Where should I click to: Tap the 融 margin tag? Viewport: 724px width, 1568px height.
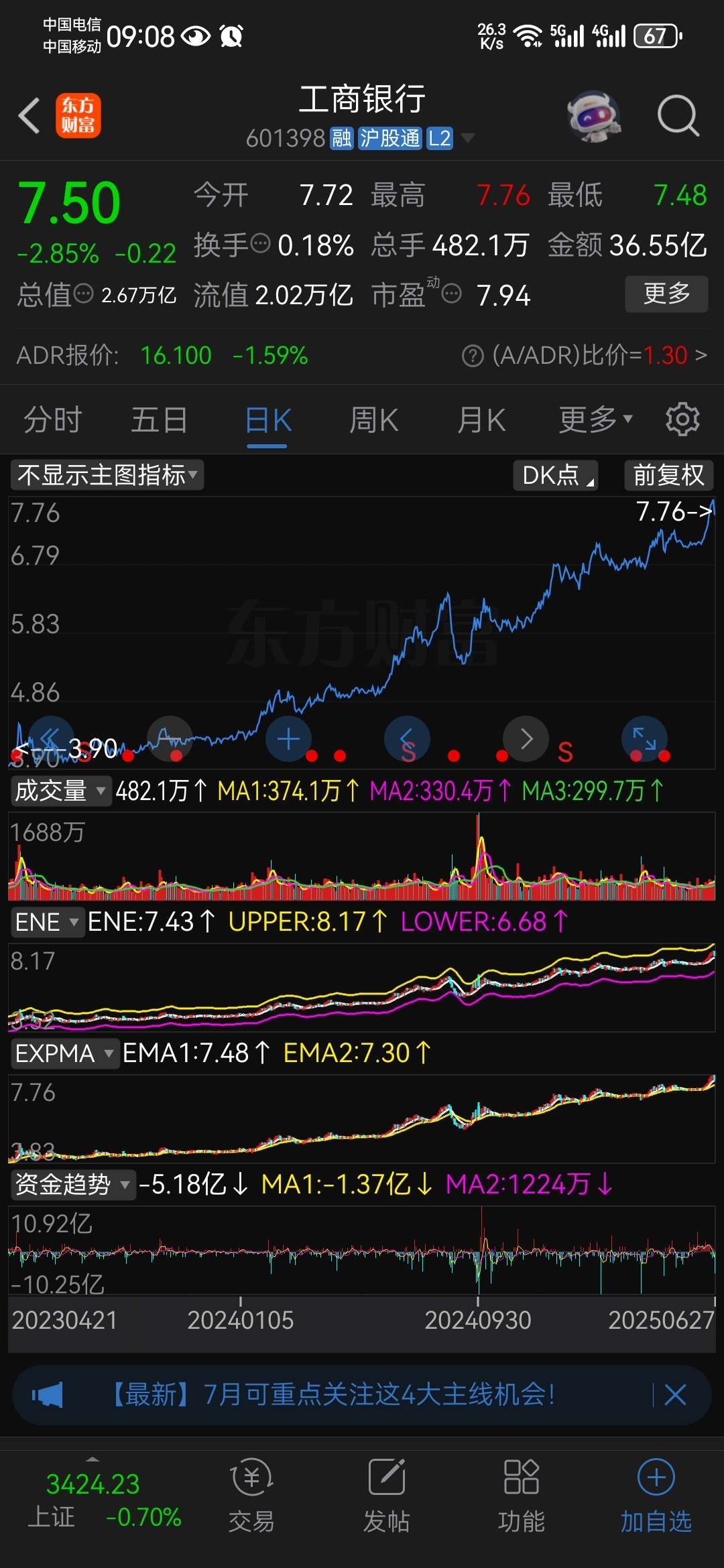point(341,138)
